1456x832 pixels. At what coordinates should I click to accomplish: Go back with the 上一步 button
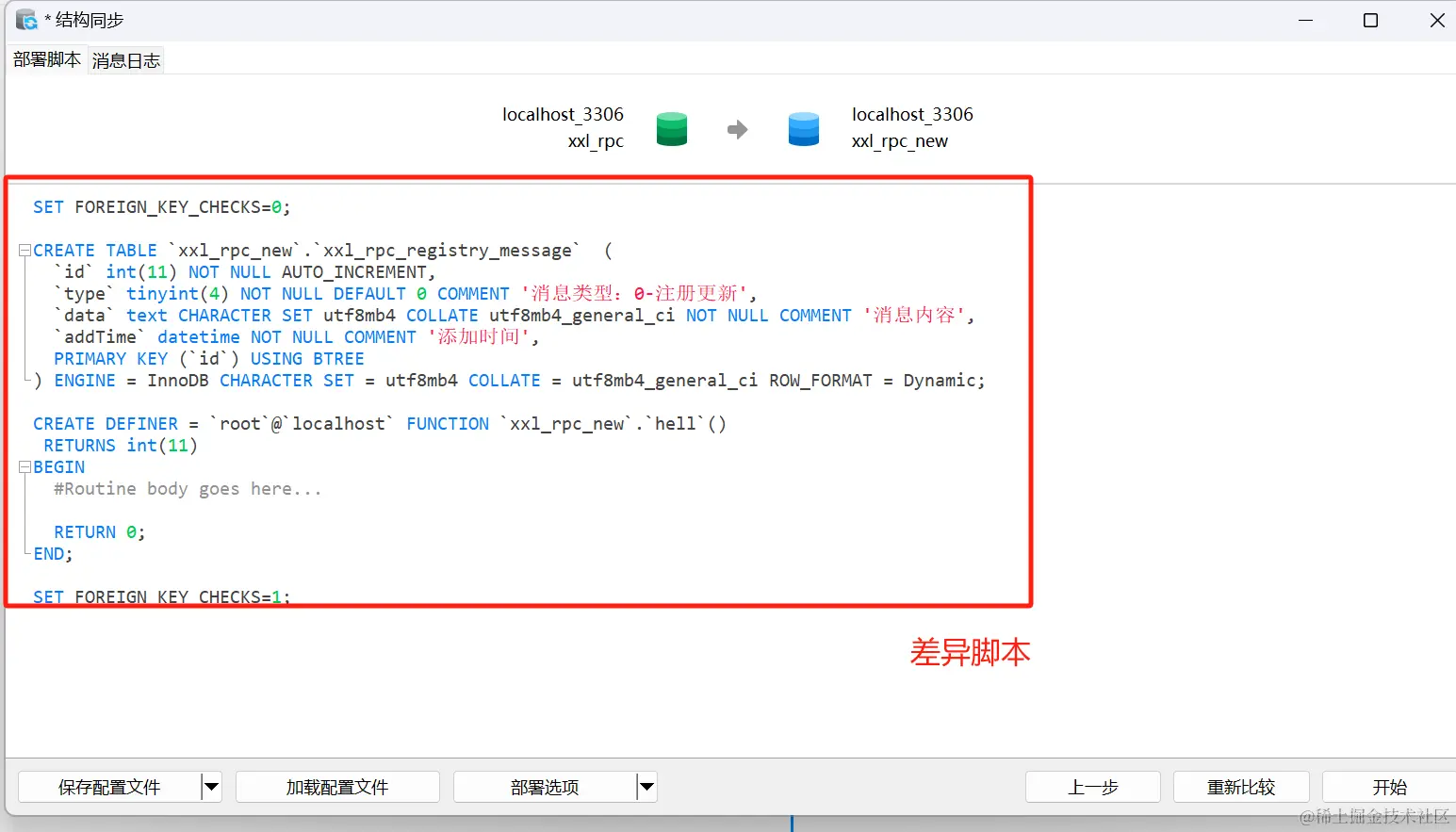tap(1092, 787)
